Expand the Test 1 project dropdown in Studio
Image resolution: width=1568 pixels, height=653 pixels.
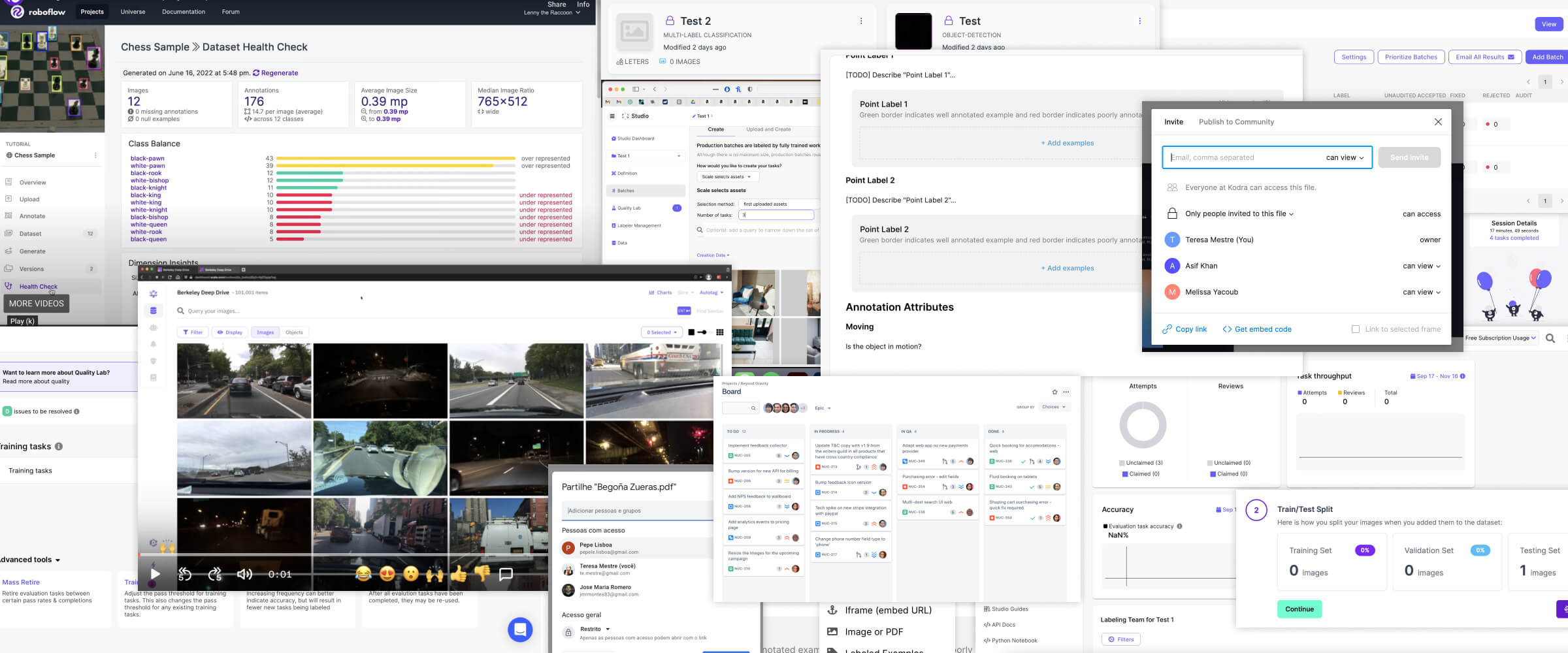coord(646,156)
